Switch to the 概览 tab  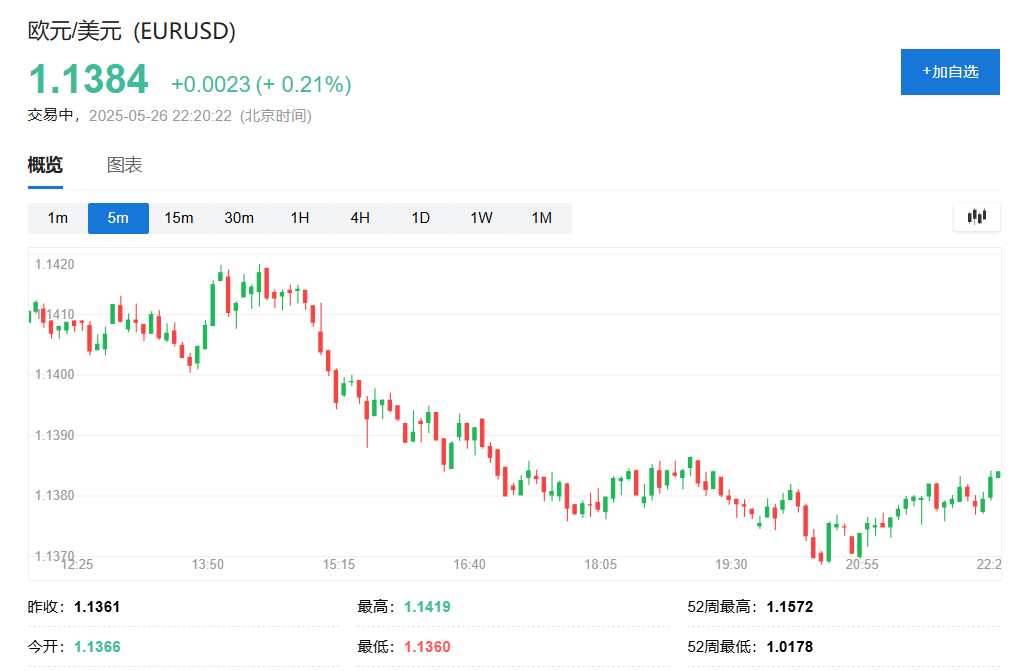click(45, 165)
